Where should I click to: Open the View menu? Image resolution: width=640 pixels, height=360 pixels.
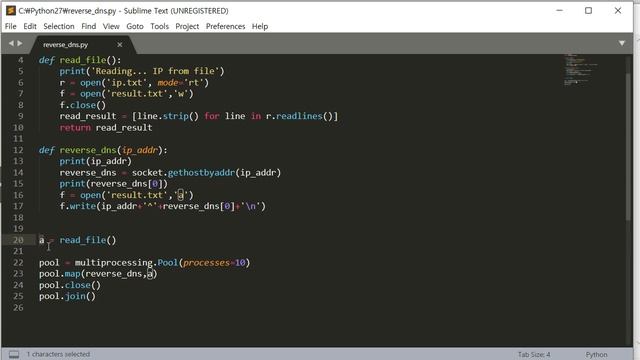click(111, 26)
